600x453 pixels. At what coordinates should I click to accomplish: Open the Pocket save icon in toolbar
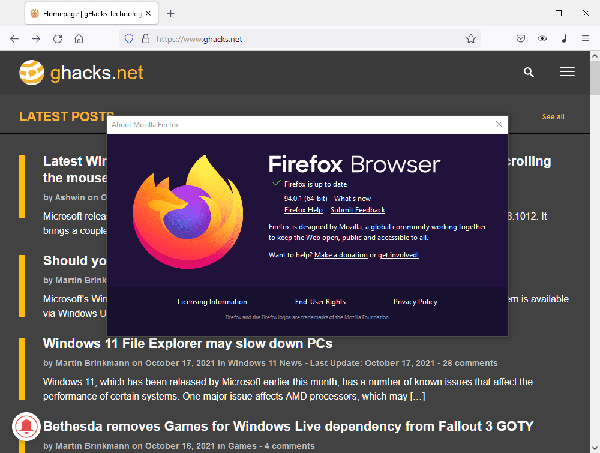[521, 39]
